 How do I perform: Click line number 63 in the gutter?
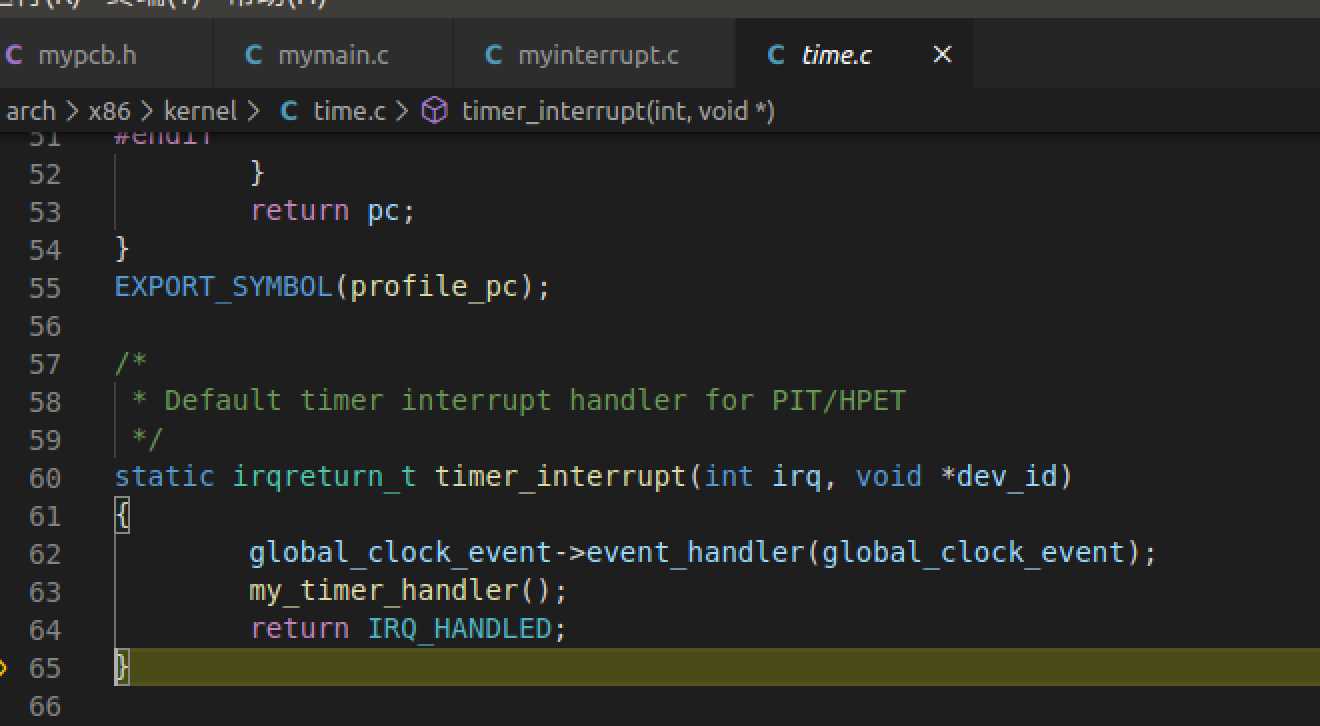pos(45,592)
